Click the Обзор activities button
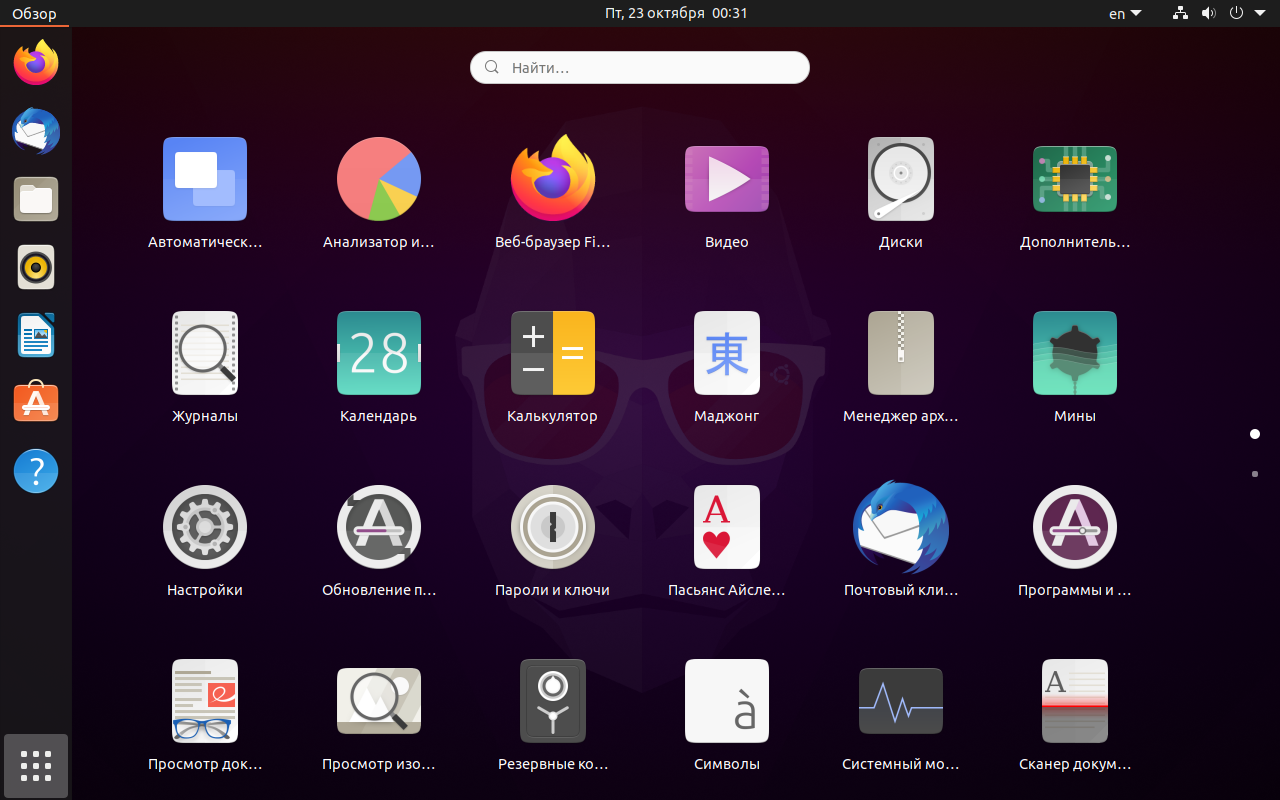This screenshot has height=800, width=1280. (x=34, y=13)
